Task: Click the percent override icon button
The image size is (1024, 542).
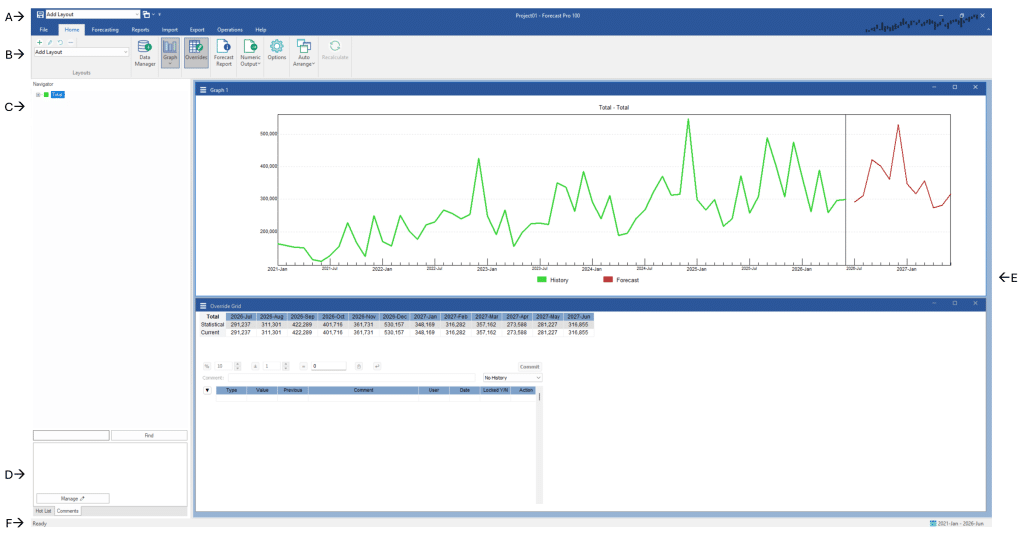Action: (x=207, y=367)
